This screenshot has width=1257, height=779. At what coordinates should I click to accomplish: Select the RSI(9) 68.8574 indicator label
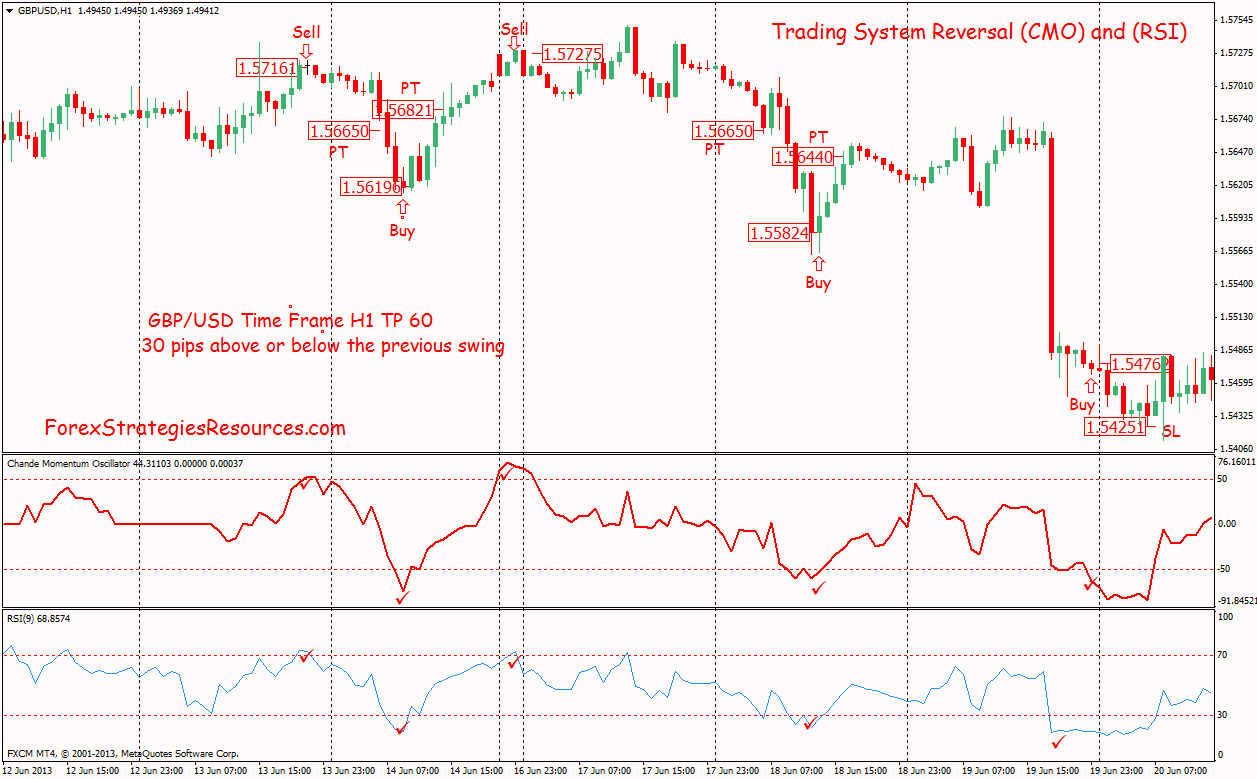[38, 618]
